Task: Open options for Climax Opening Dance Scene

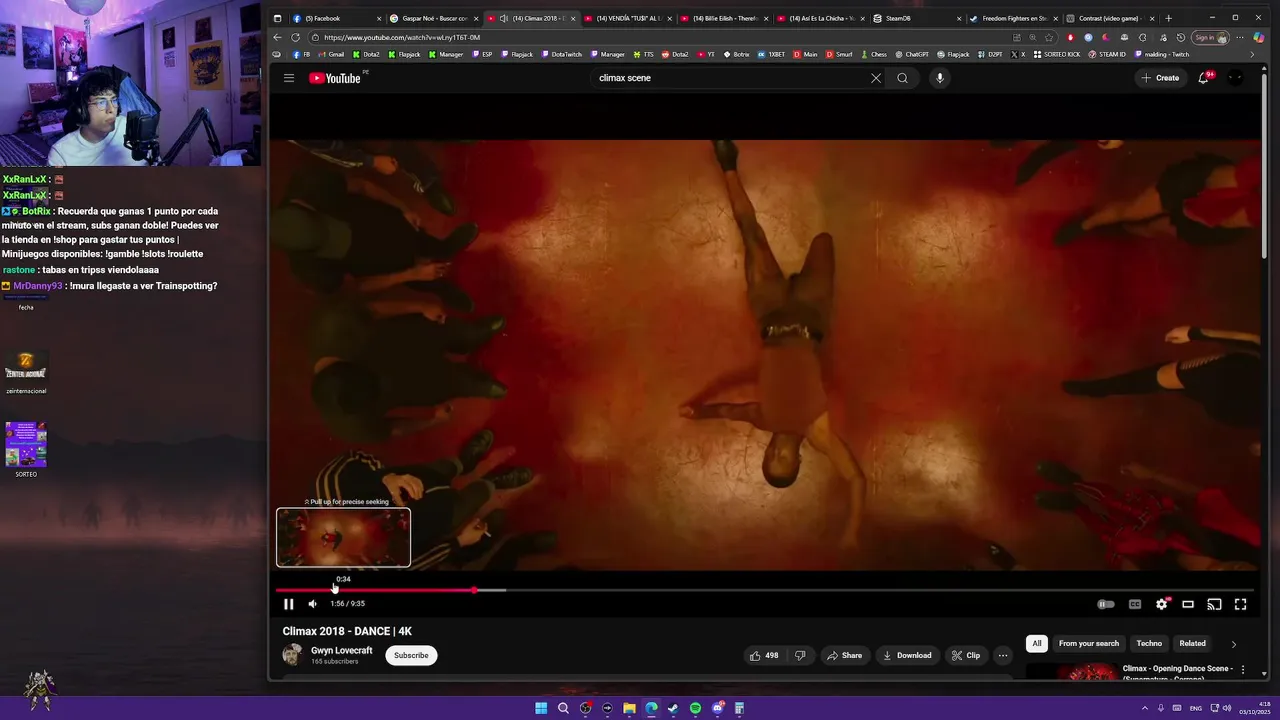Action: point(1243,670)
